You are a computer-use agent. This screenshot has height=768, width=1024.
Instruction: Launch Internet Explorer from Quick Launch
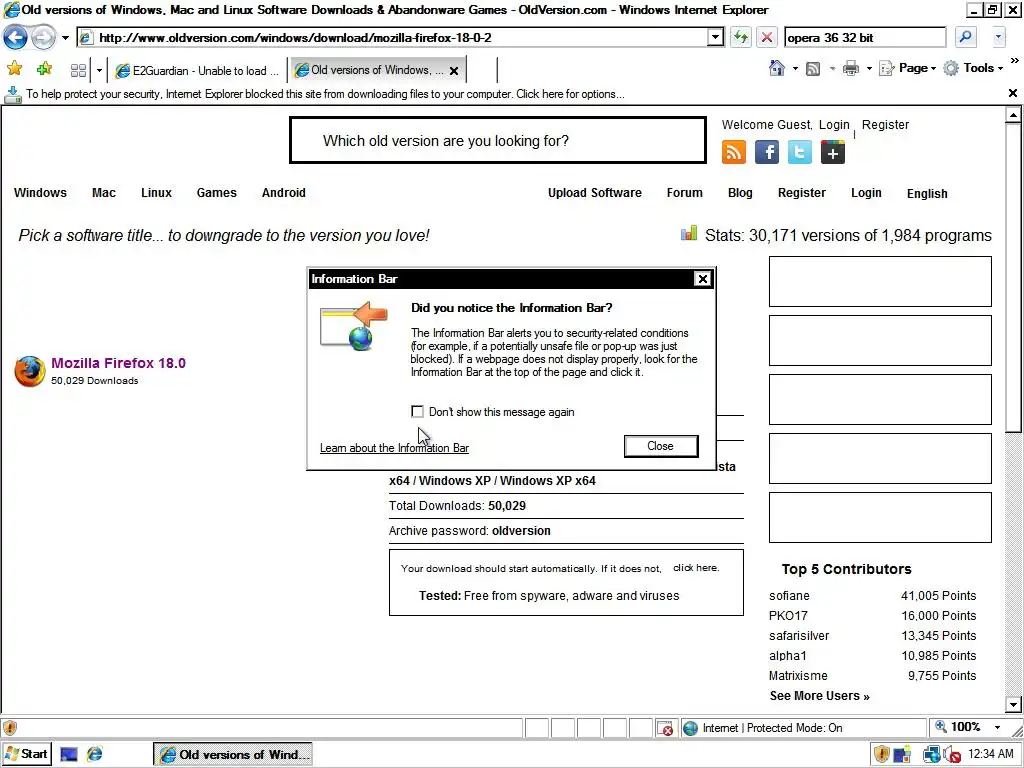pyautogui.click(x=95, y=754)
